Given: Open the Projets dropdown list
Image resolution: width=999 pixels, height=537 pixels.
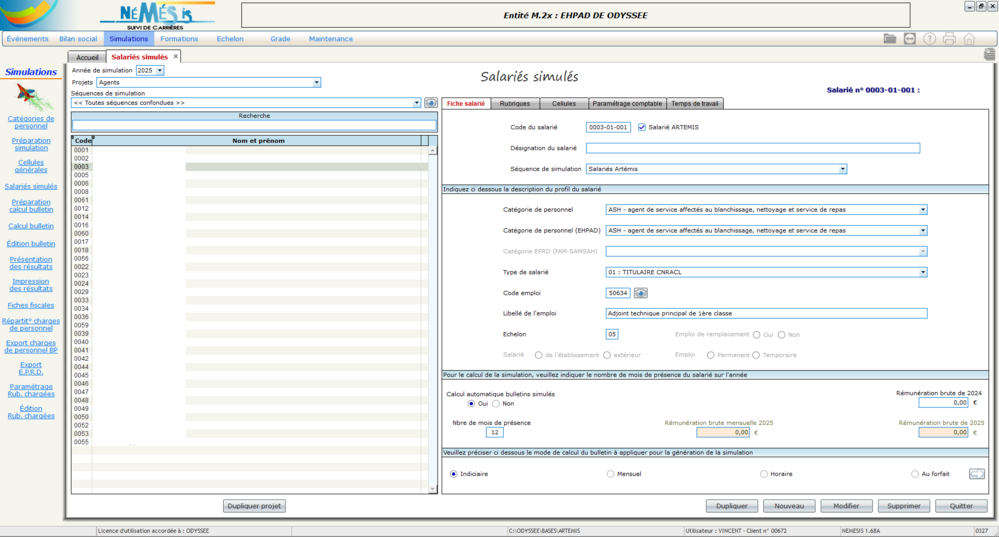Looking at the screenshot, I should point(317,82).
